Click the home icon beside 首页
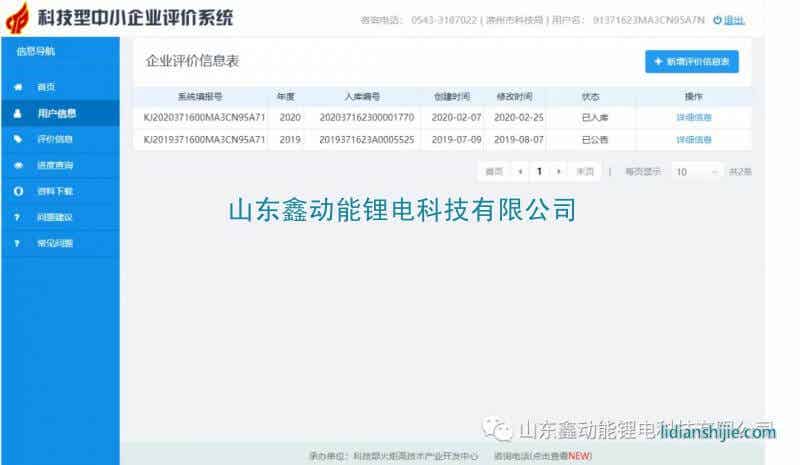Viewport: 800px width, 465px height. [x=18, y=88]
